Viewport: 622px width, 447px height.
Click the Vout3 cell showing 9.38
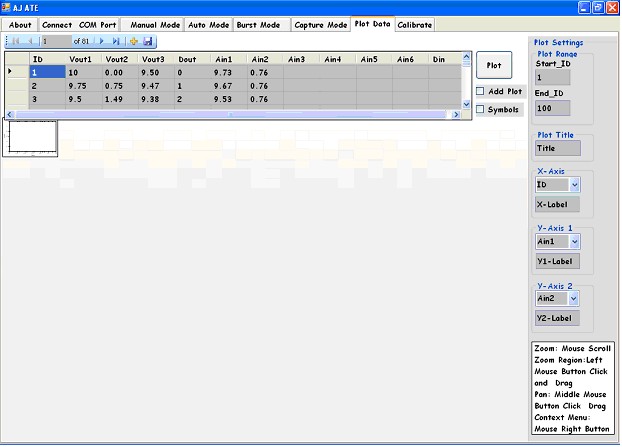[156, 99]
